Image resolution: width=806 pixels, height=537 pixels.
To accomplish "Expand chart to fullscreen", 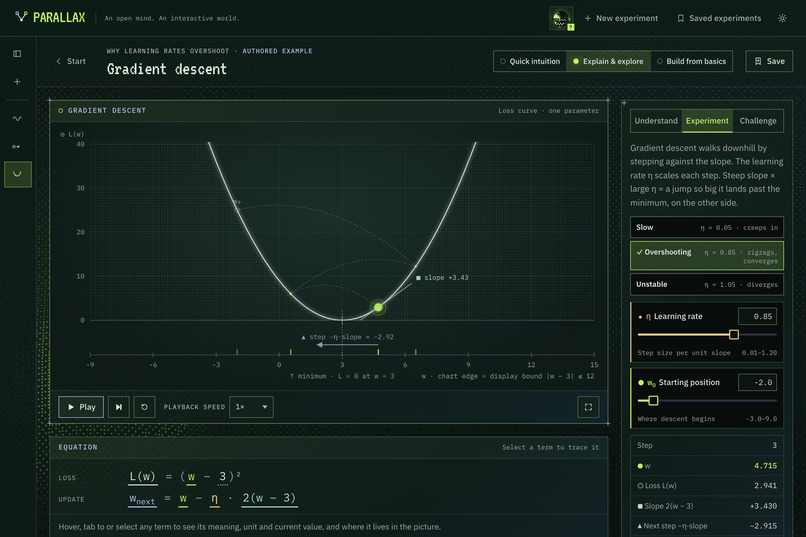I will click(588, 407).
